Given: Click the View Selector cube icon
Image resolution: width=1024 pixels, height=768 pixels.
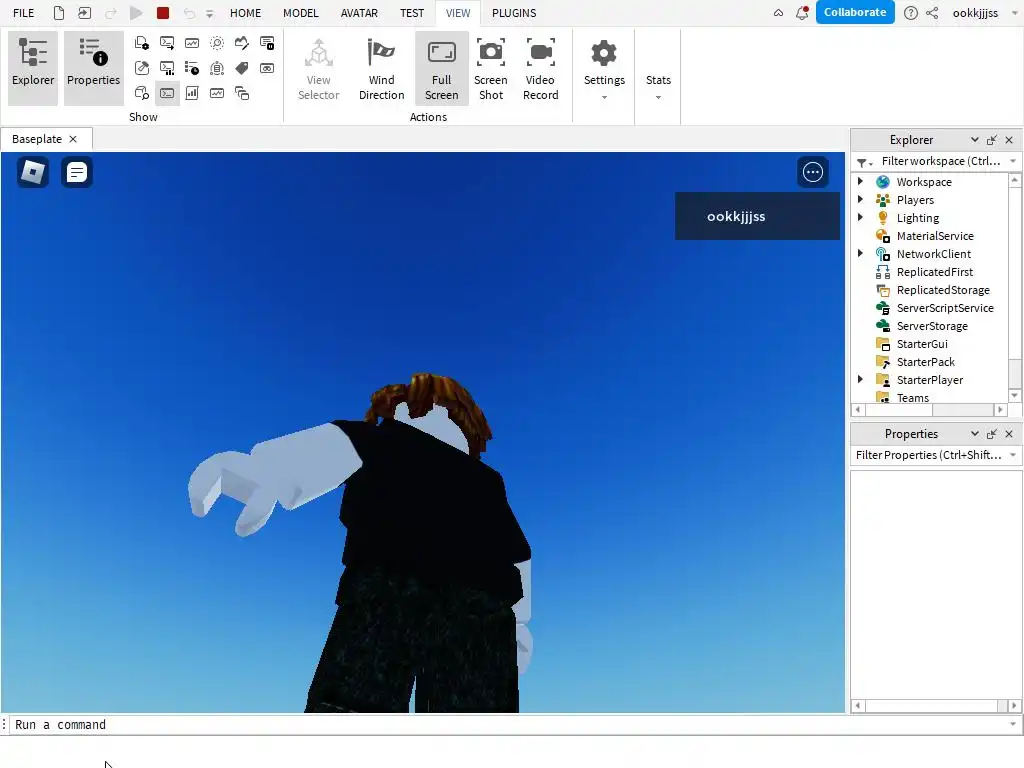Looking at the screenshot, I should click(319, 53).
